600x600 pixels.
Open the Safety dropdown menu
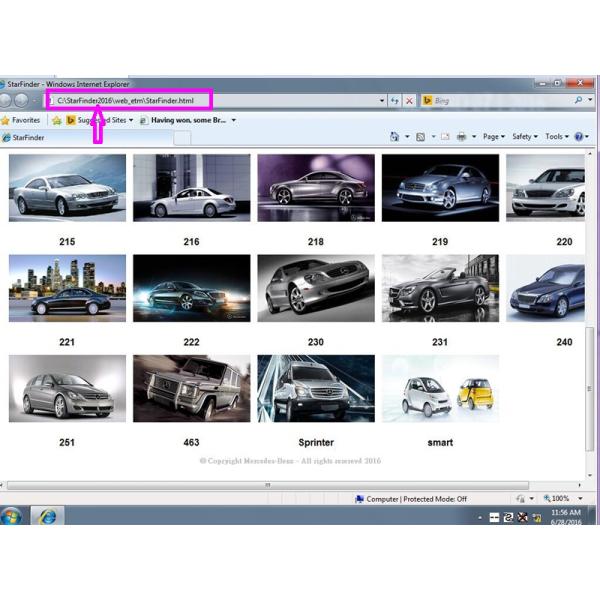pos(524,137)
